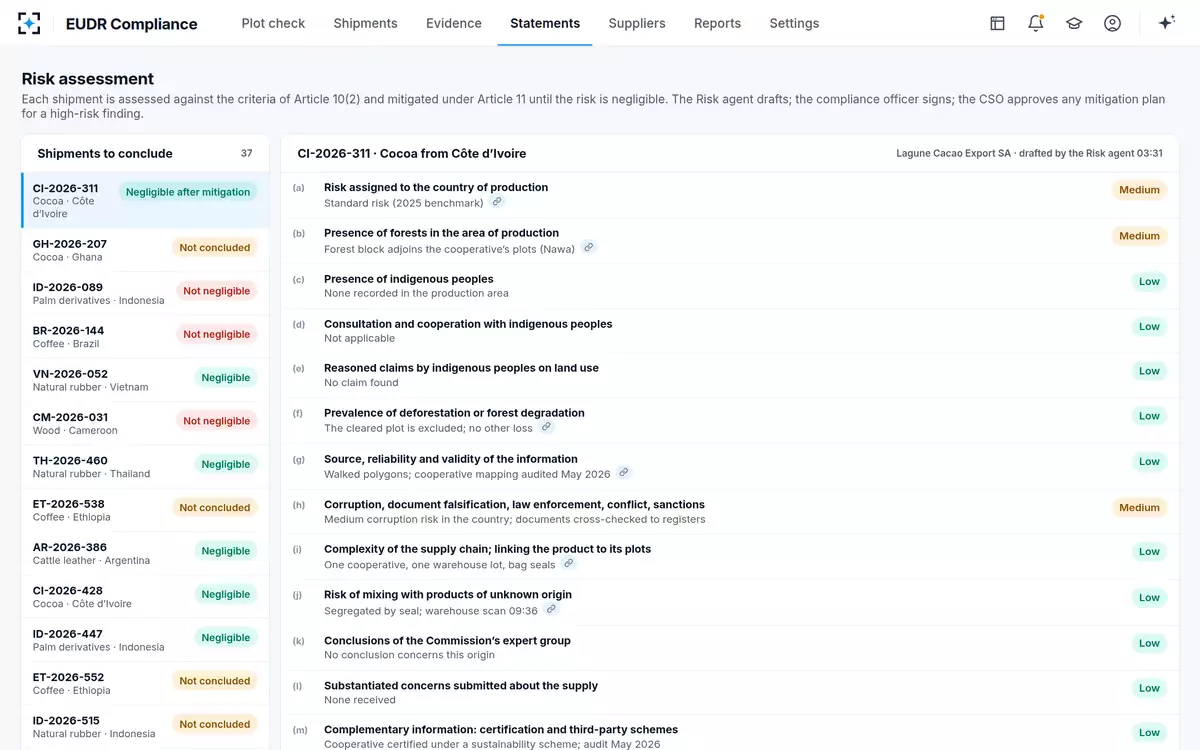The image size is (1200, 750).
Task: Open criterion (i) Complexity of the supply chain
Action: point(730,557)
